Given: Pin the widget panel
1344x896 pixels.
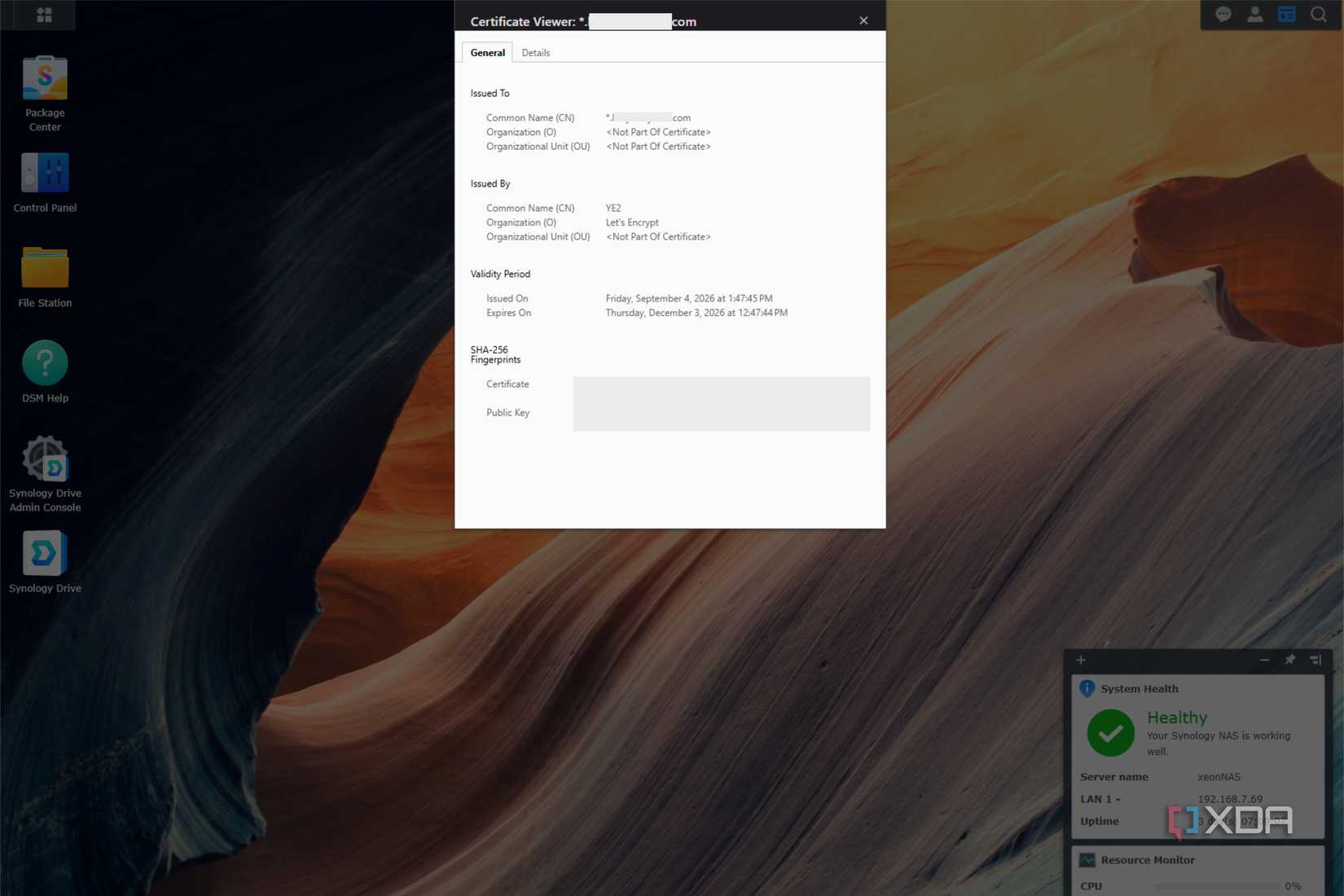Looking at the screenshot, I should tap(1289, 660).
